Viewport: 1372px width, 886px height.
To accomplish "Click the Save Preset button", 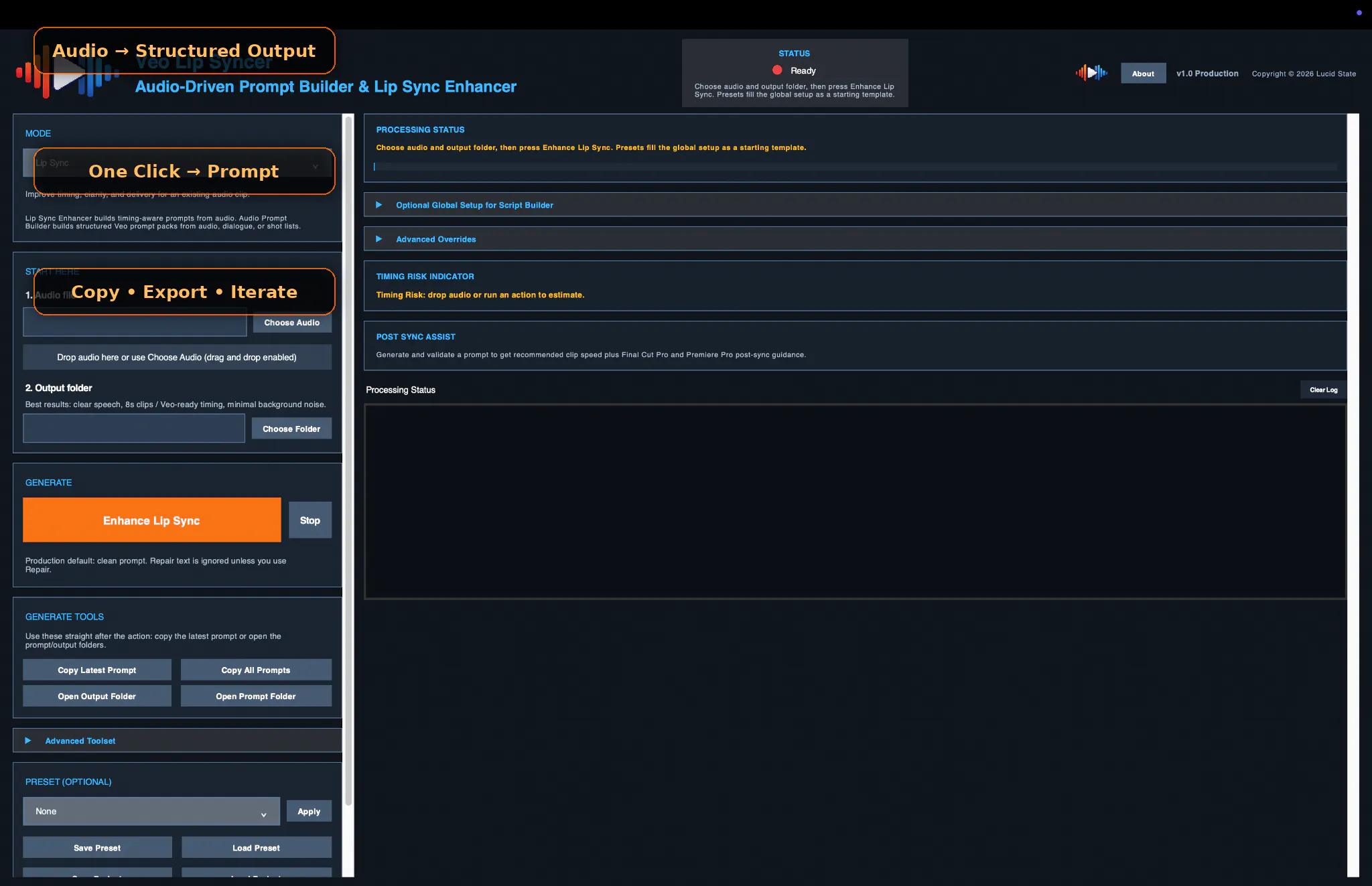I will click(x=97, y=847).
